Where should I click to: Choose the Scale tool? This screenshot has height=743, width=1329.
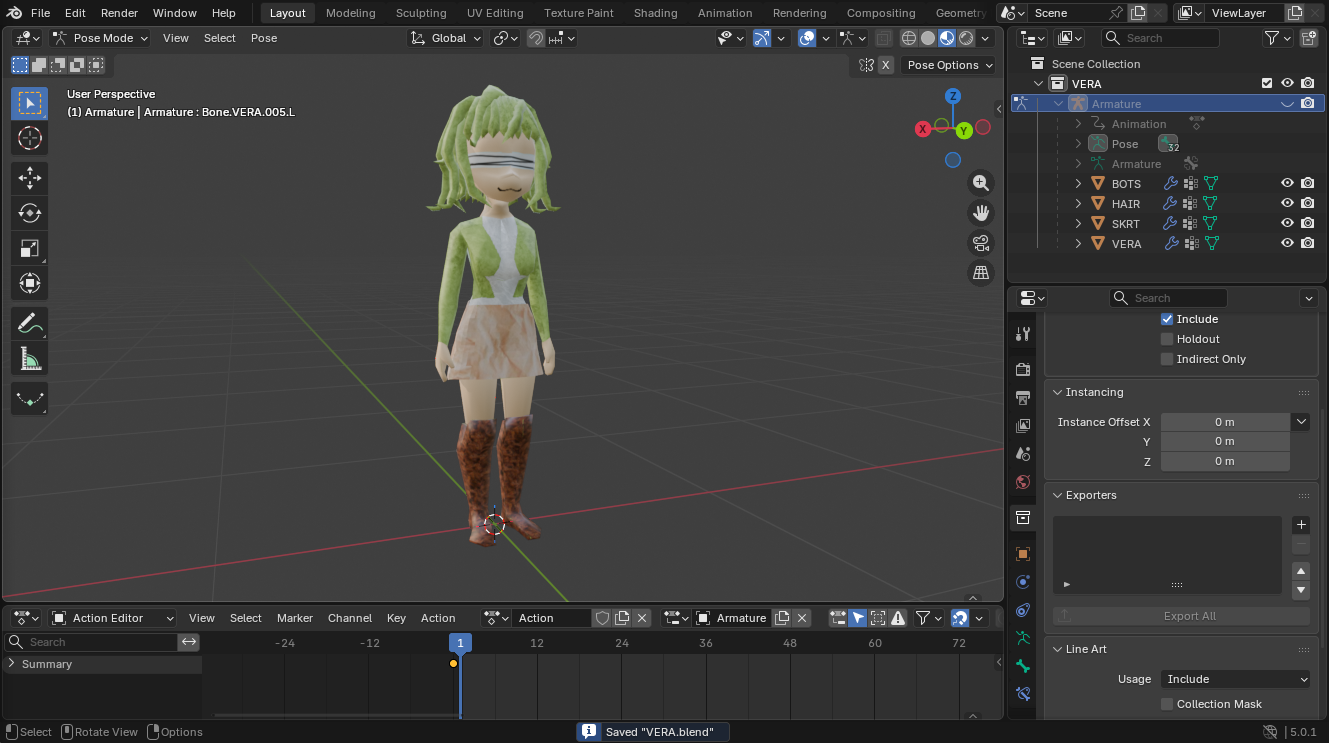(x=30, y=248)
